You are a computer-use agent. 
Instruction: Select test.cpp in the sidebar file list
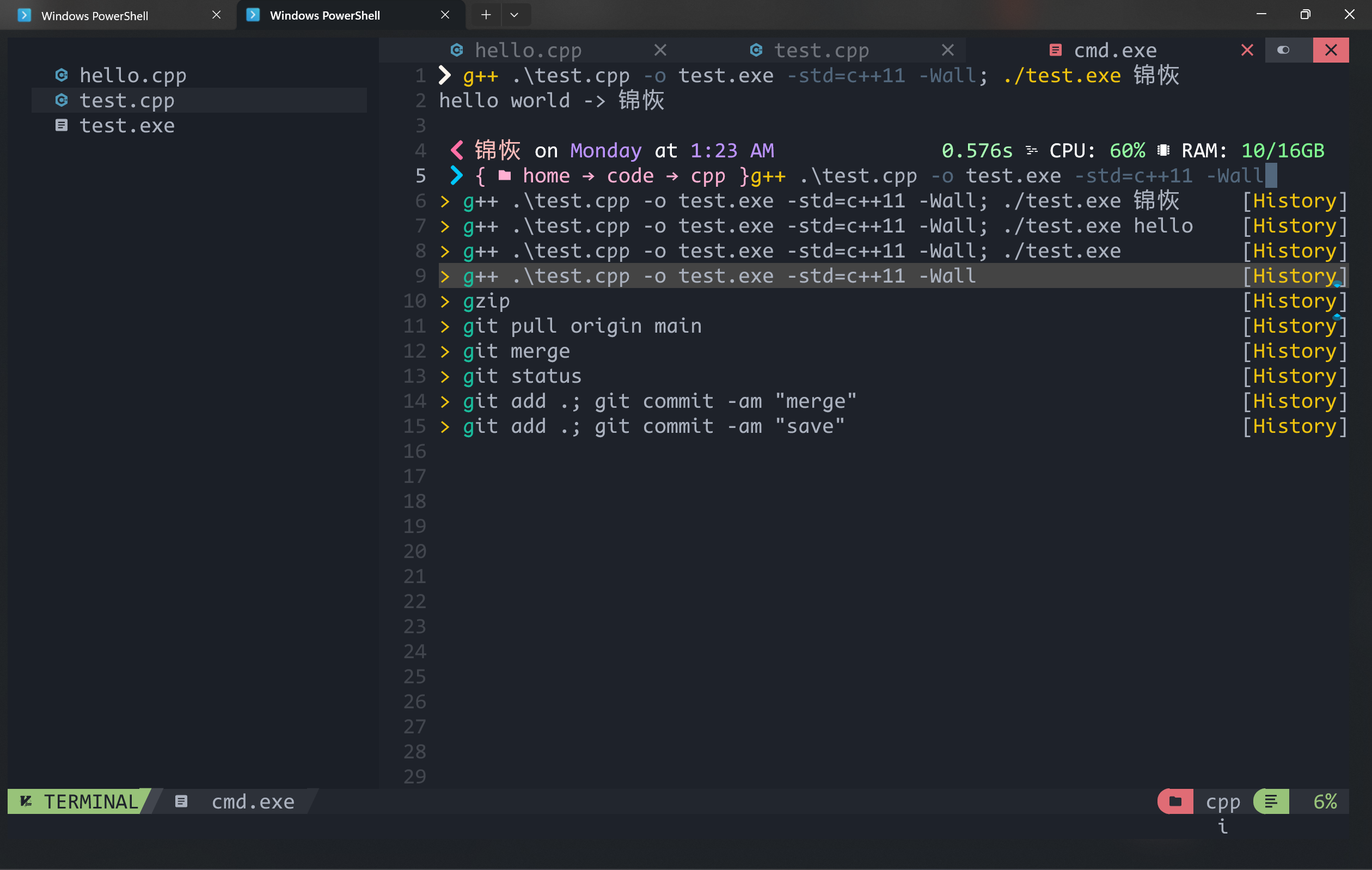point(126,100)
